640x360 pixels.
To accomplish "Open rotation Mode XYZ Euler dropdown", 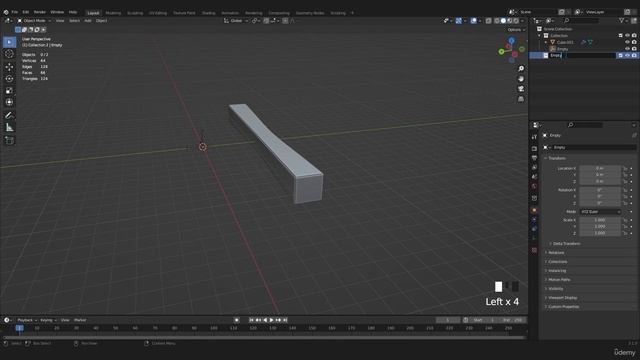I will tap(600, 212).
